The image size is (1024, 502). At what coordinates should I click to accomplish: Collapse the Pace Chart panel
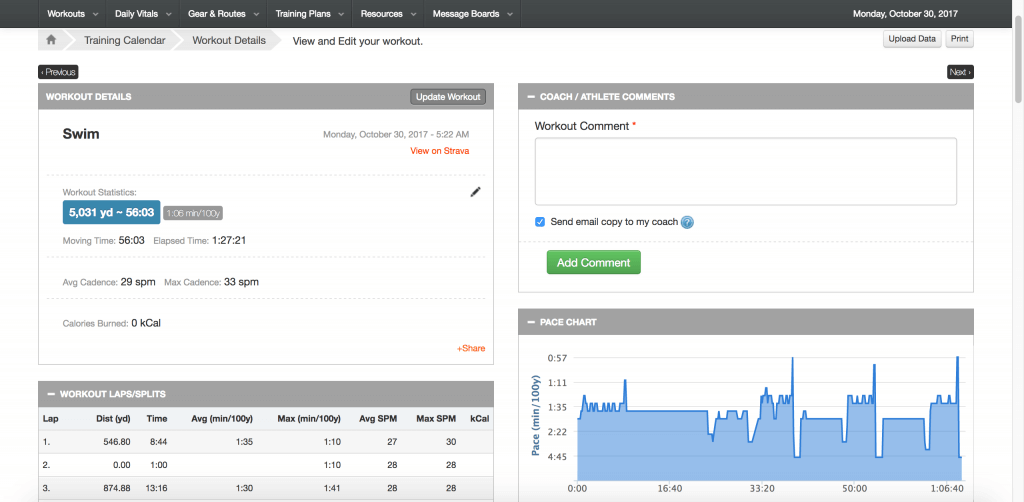530,323
